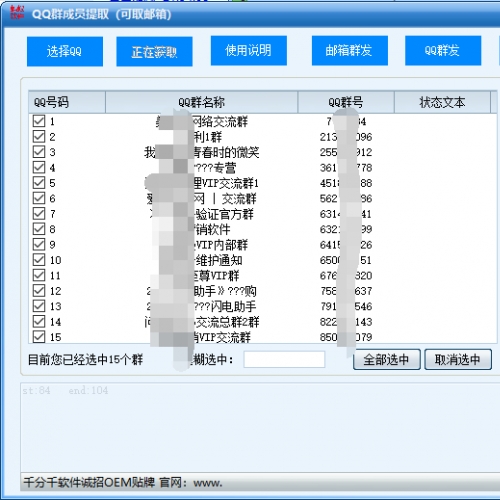Click the log text st:84 end:104
This screenshot has height=500, width=500.
point(65,390)
